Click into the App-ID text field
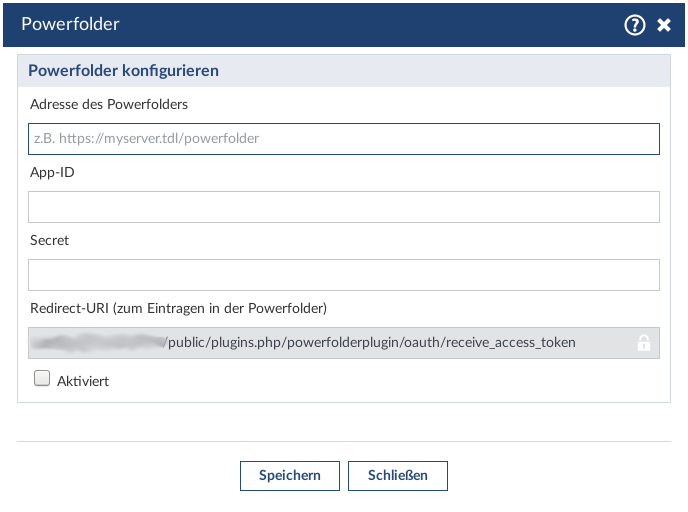This screenshot has height=512, width=688. pyautogui.click(x=343, y=207)
